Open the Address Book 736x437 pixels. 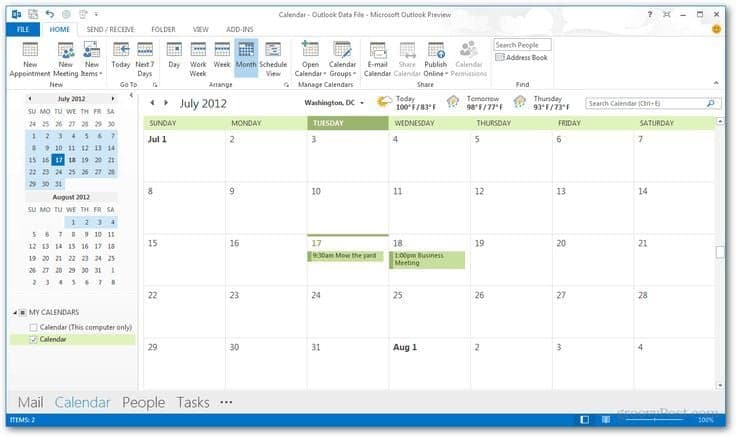point(521,58)
